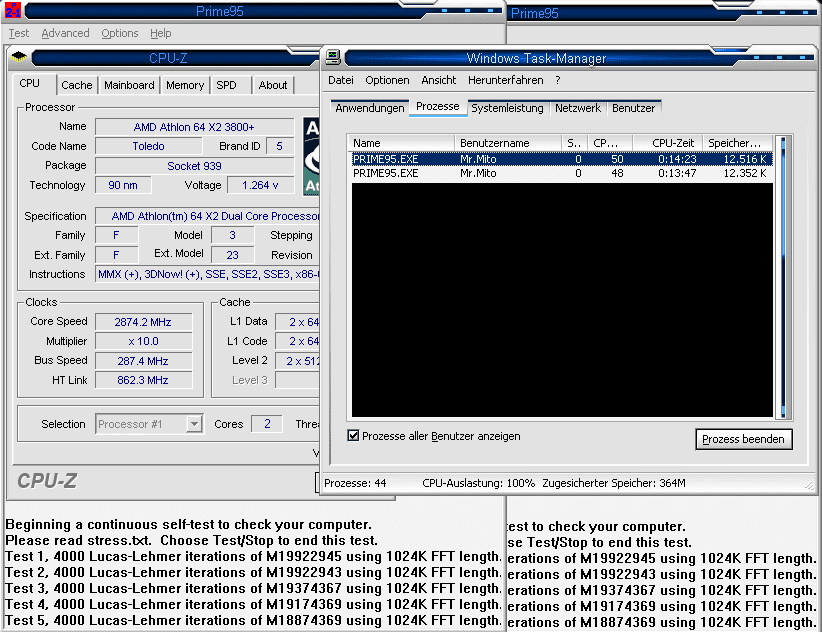Open the Herunterfahren menu in Task-Manager
822x632 pixels.
tap(505, 80)
